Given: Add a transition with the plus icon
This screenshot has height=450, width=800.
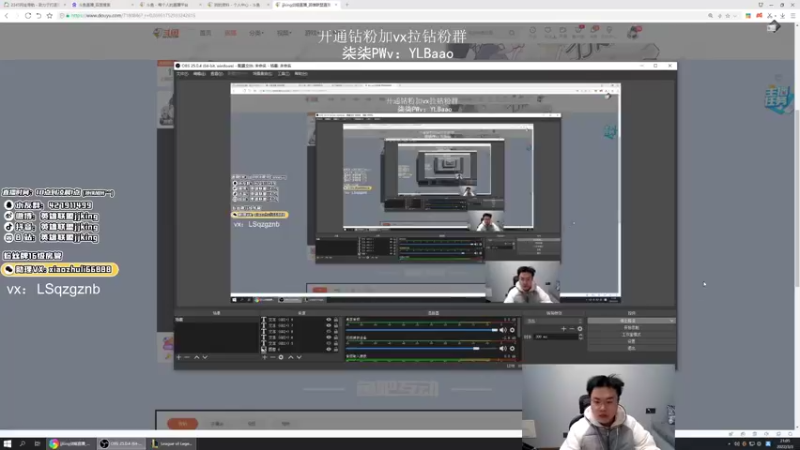Looking at the screenshot, I should pos(563,329).
